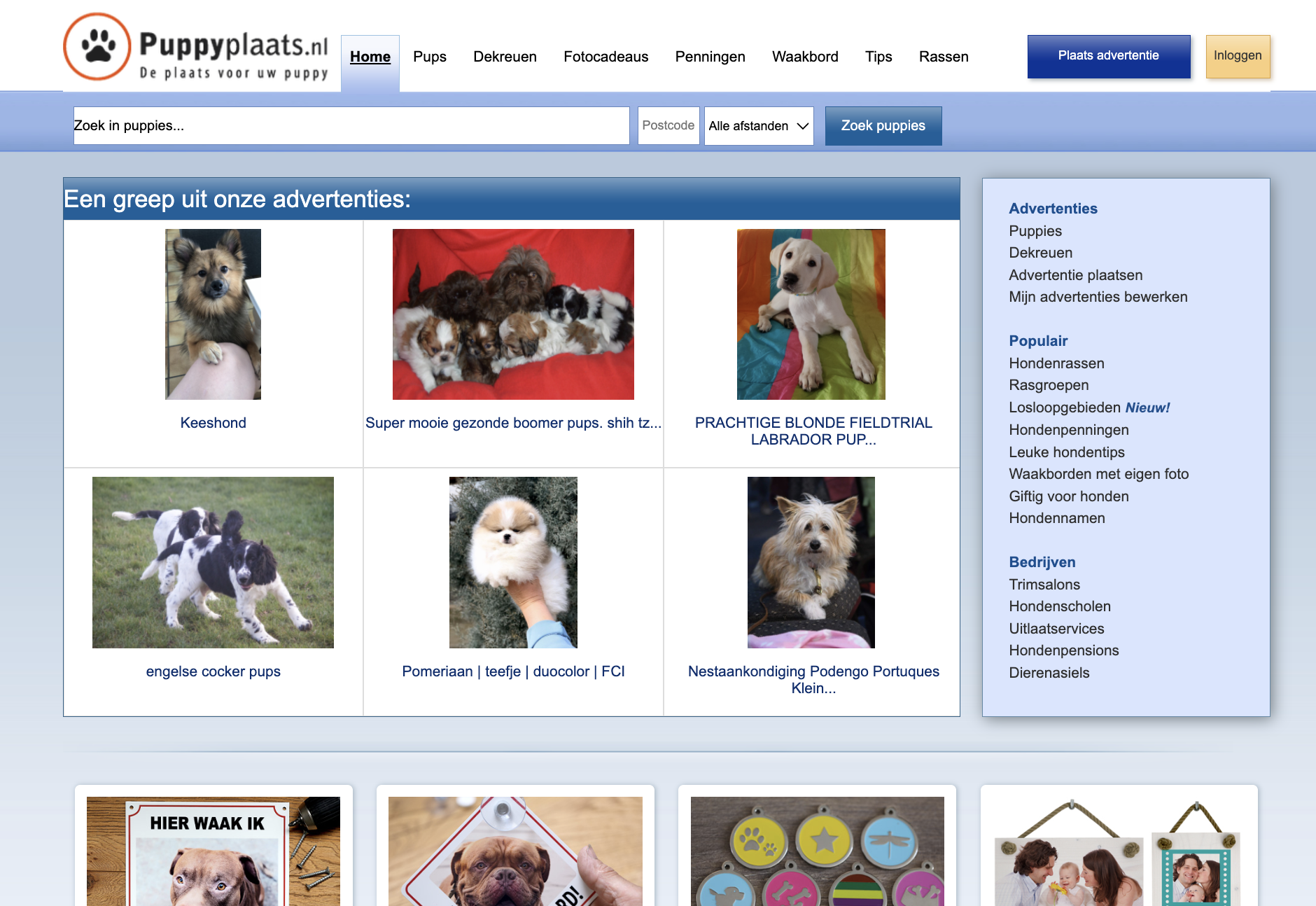The width and height of the screenshot is (1316, 906).
Task: Open the Home tab
Action: pyautogui.click(x=370, y=57)
